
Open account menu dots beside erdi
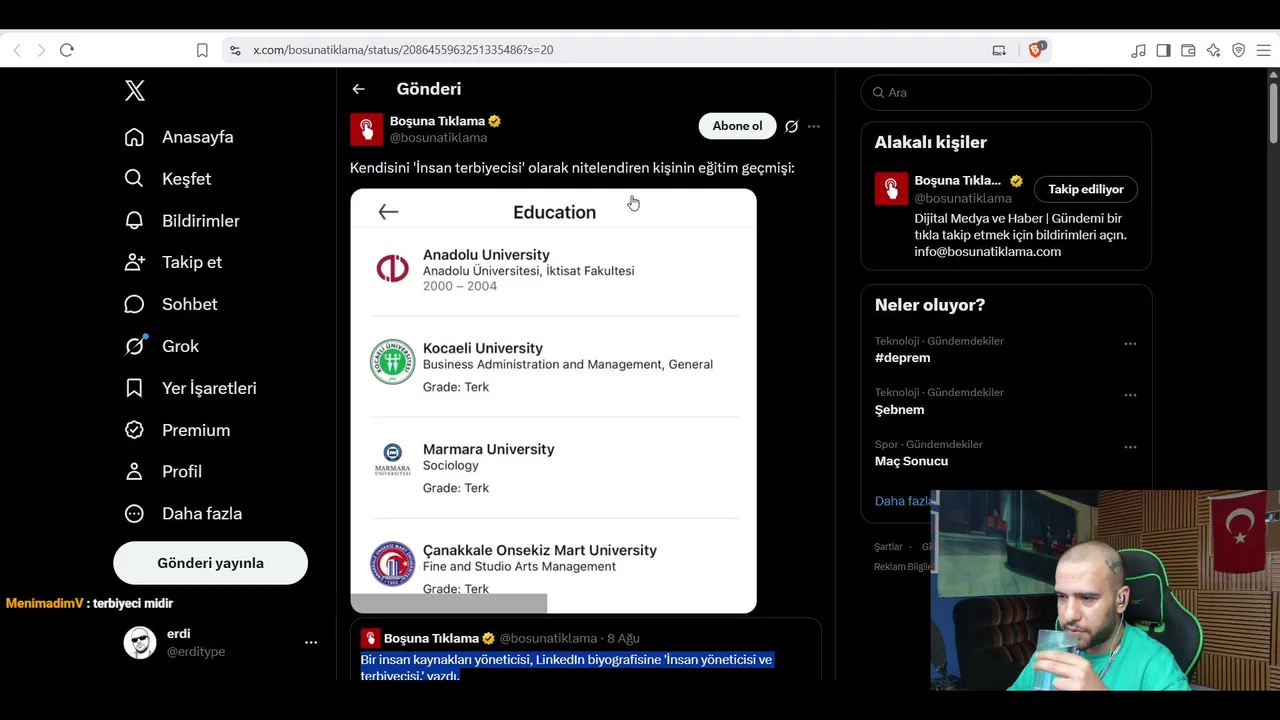[x=311, y=642]
